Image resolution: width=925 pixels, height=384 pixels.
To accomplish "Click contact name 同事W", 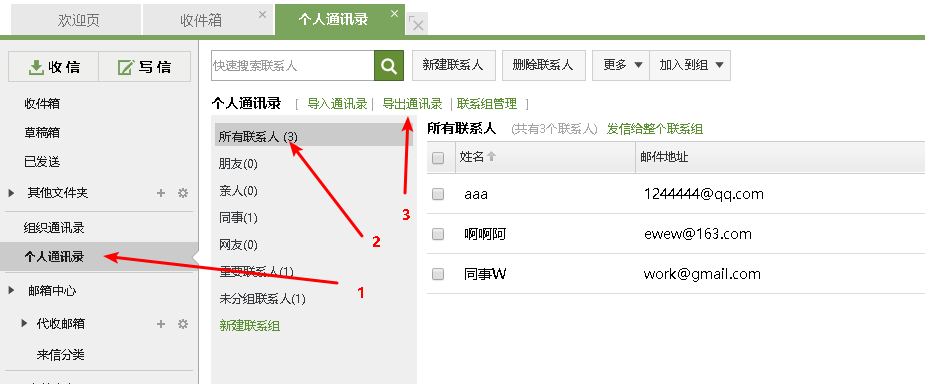I will click(485, 274).
